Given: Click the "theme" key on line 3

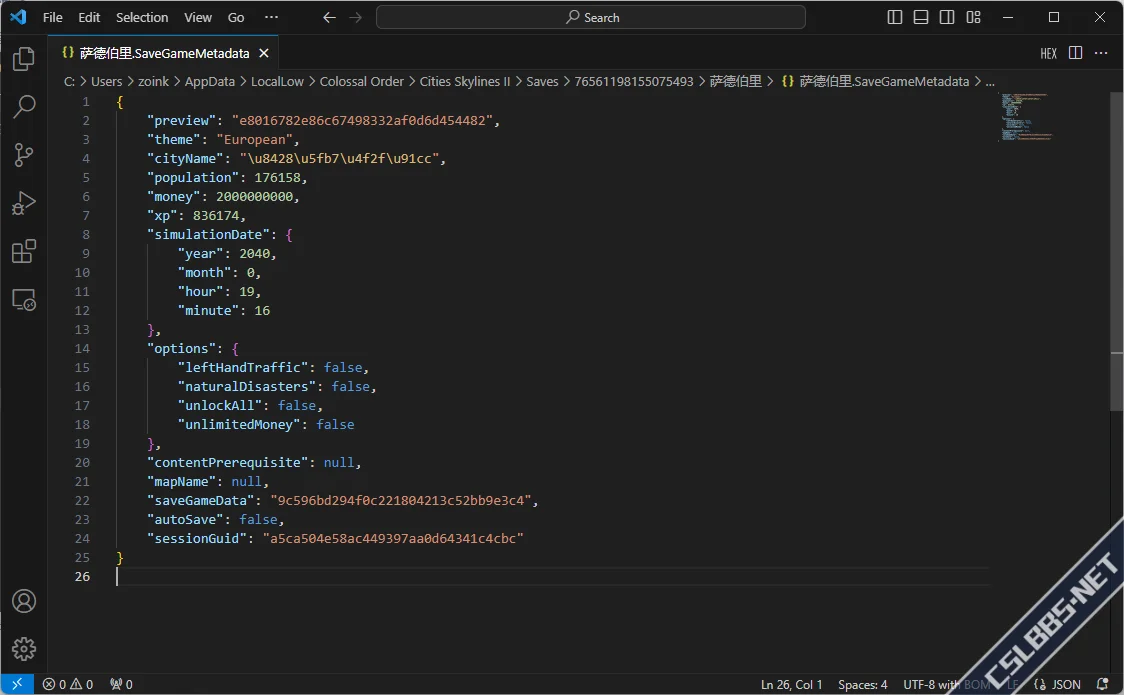Looking at the screenshot, I should coord(174,140).
